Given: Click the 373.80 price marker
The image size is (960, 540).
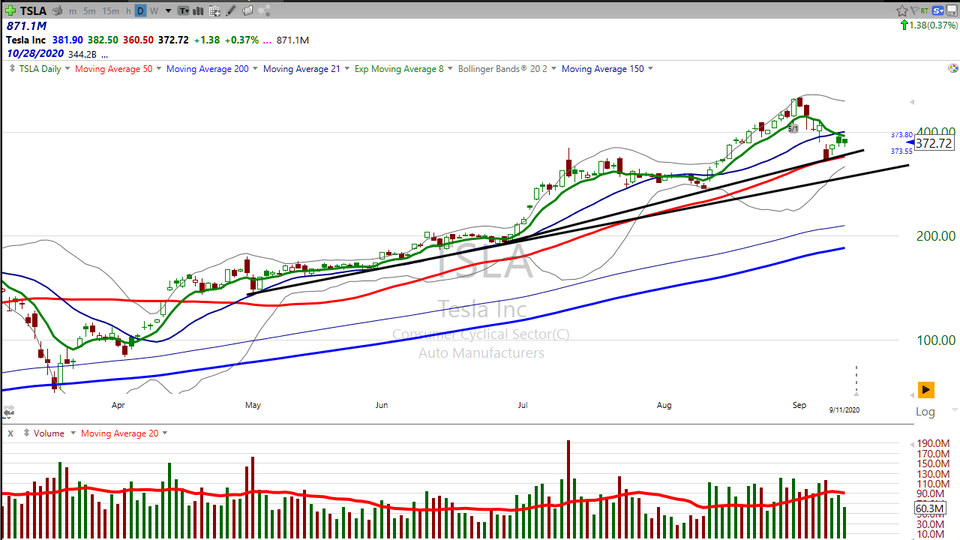Looking at the screenshot, I should [902, 135].
